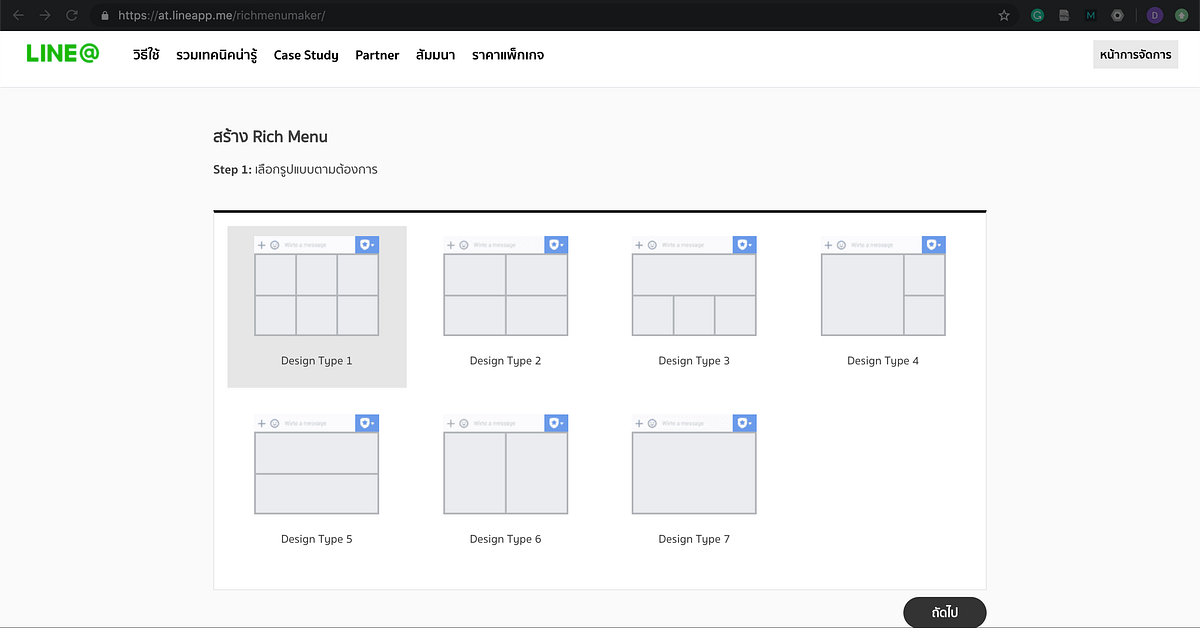Click the browser forward arrow

45,15
